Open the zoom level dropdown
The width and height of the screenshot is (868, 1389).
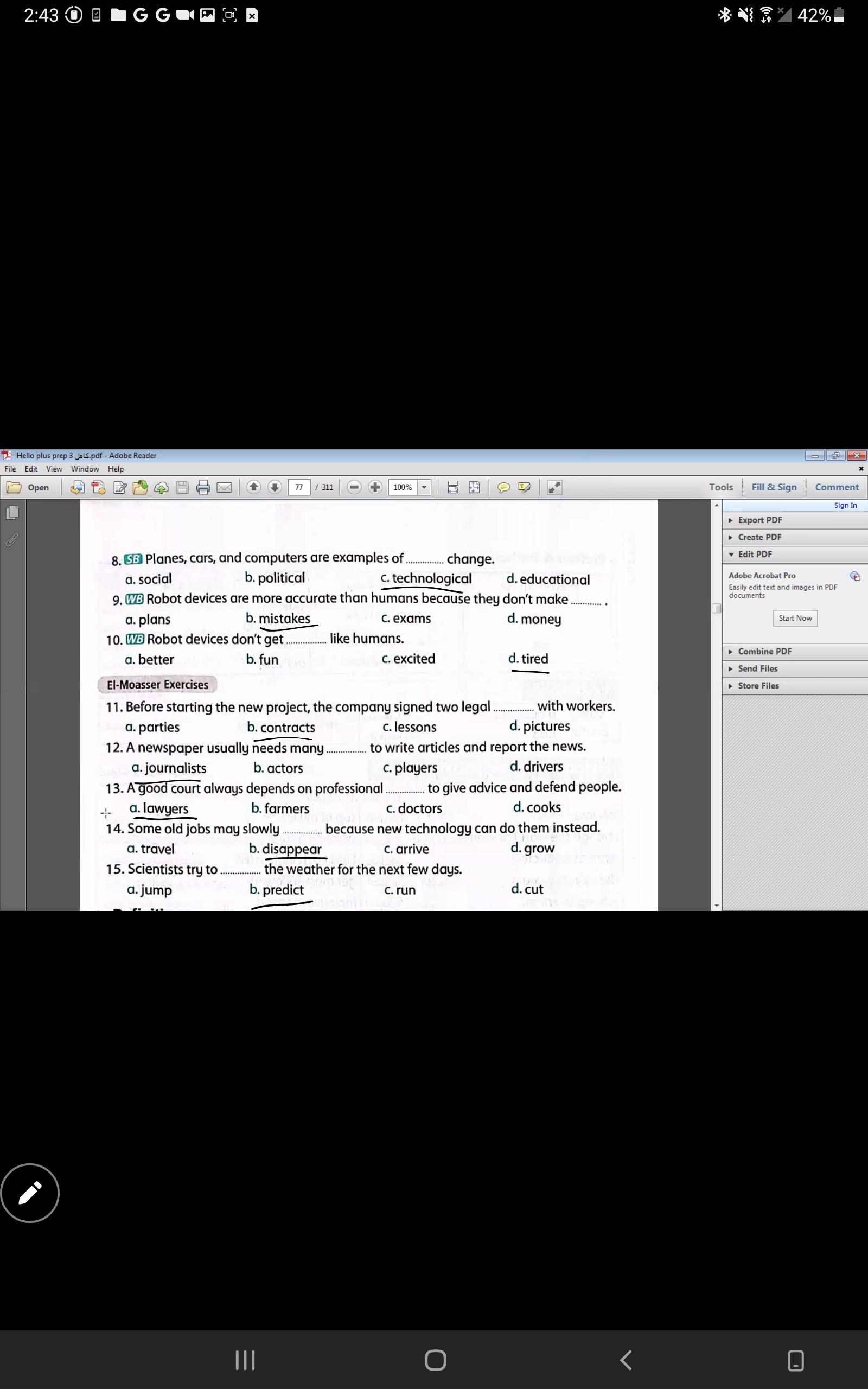click(x=424, y=487)
